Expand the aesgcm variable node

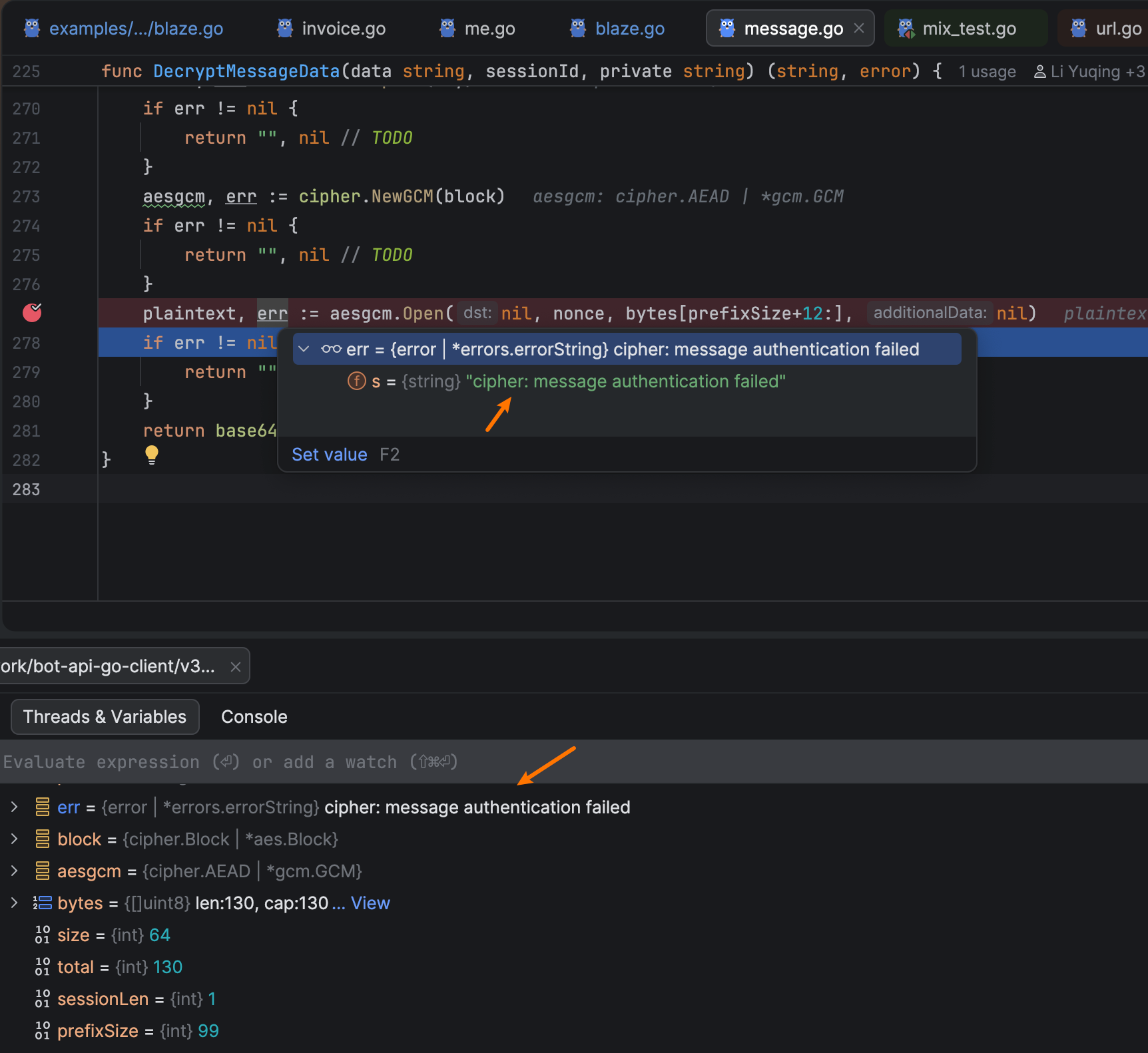[14, 871]
